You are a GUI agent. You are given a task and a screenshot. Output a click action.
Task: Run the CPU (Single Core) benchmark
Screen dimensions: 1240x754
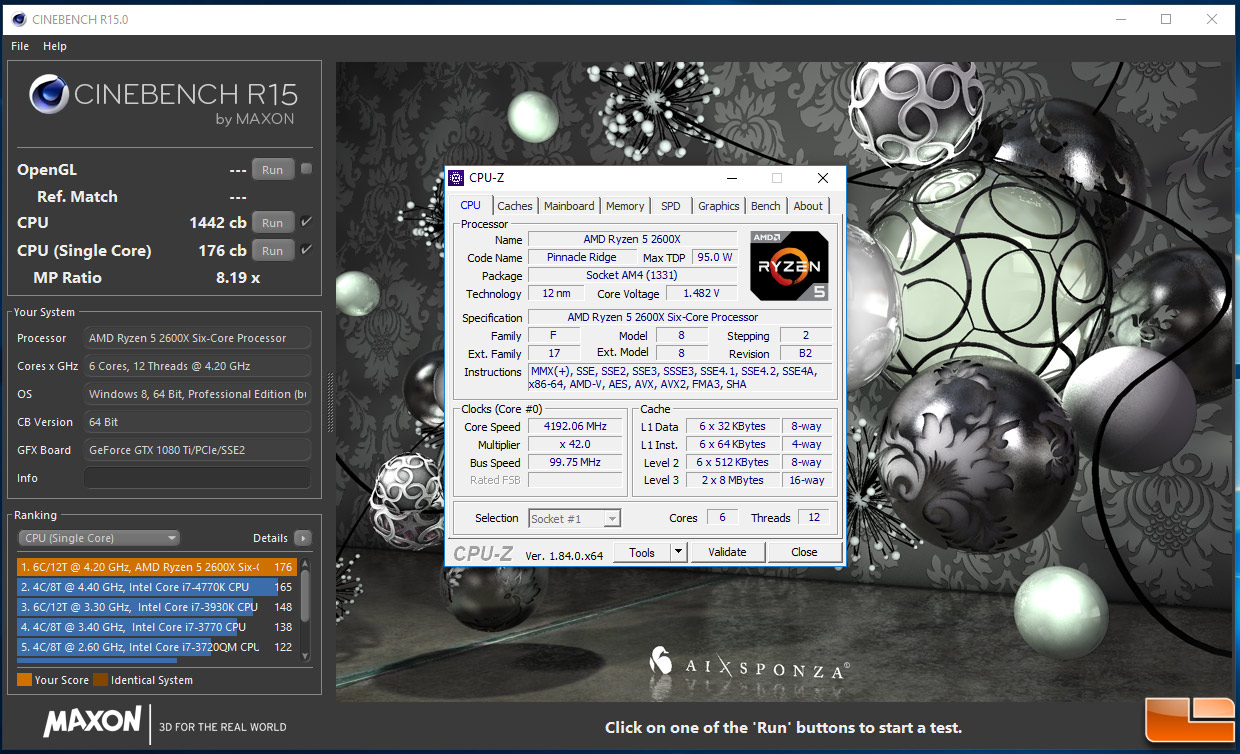pyautogui.click(x=272, y=251)
